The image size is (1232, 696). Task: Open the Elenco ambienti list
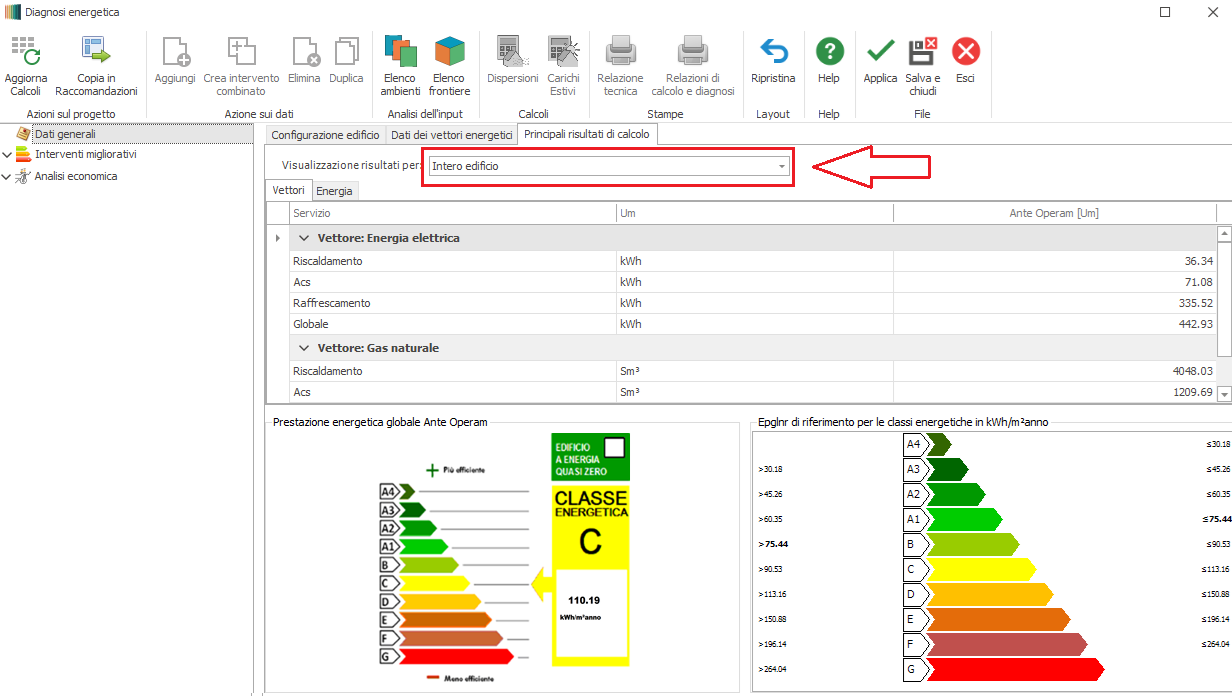pos(400,52)
